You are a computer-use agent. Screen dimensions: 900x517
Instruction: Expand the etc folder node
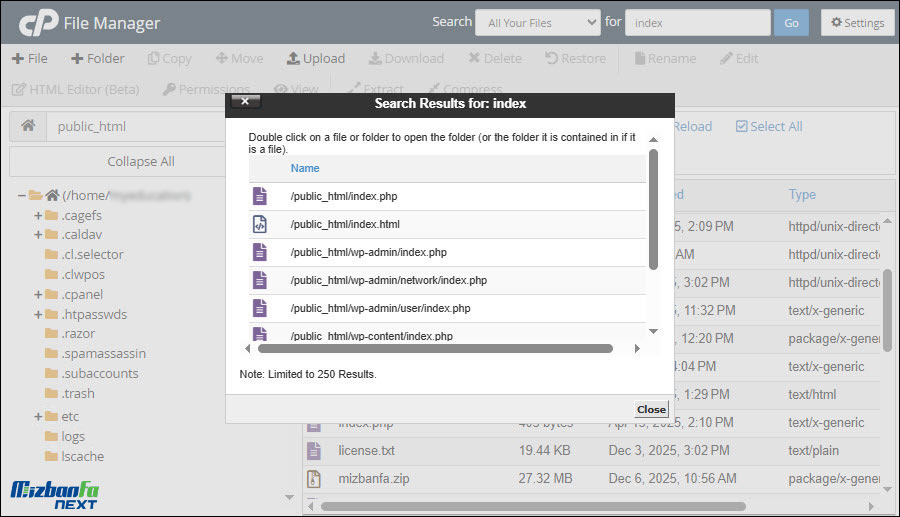tap(38, 416)
